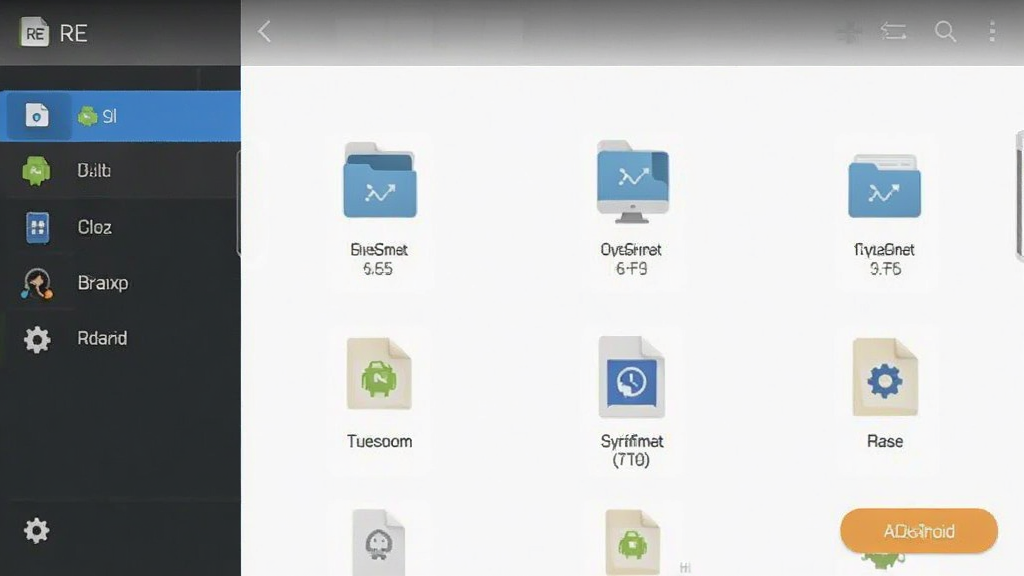This screenshot has height=576, width=1024.
Task: Click the swap arrows icon in the top bar
Action: [893, 31]
